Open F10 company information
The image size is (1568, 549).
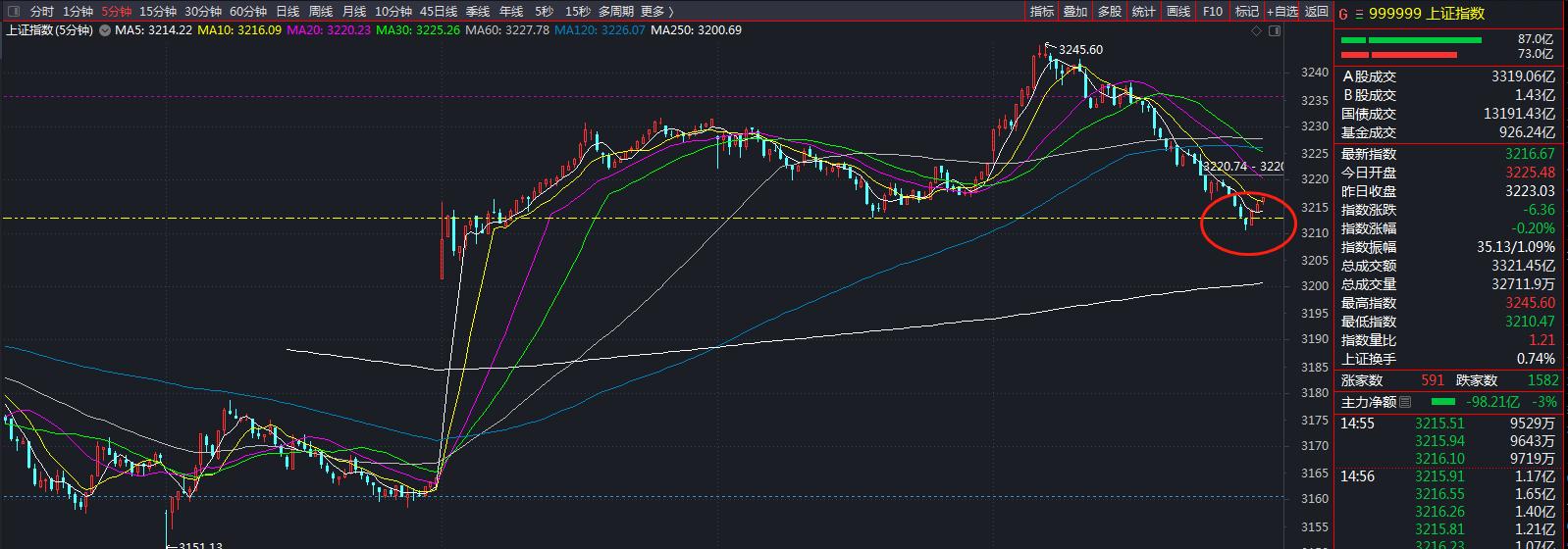(x=1213, y=12)
